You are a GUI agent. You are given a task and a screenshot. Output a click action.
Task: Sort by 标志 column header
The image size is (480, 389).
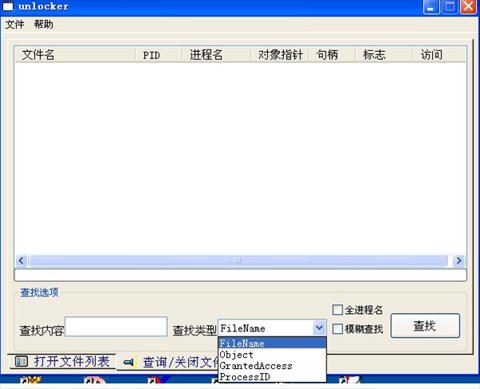384,55
